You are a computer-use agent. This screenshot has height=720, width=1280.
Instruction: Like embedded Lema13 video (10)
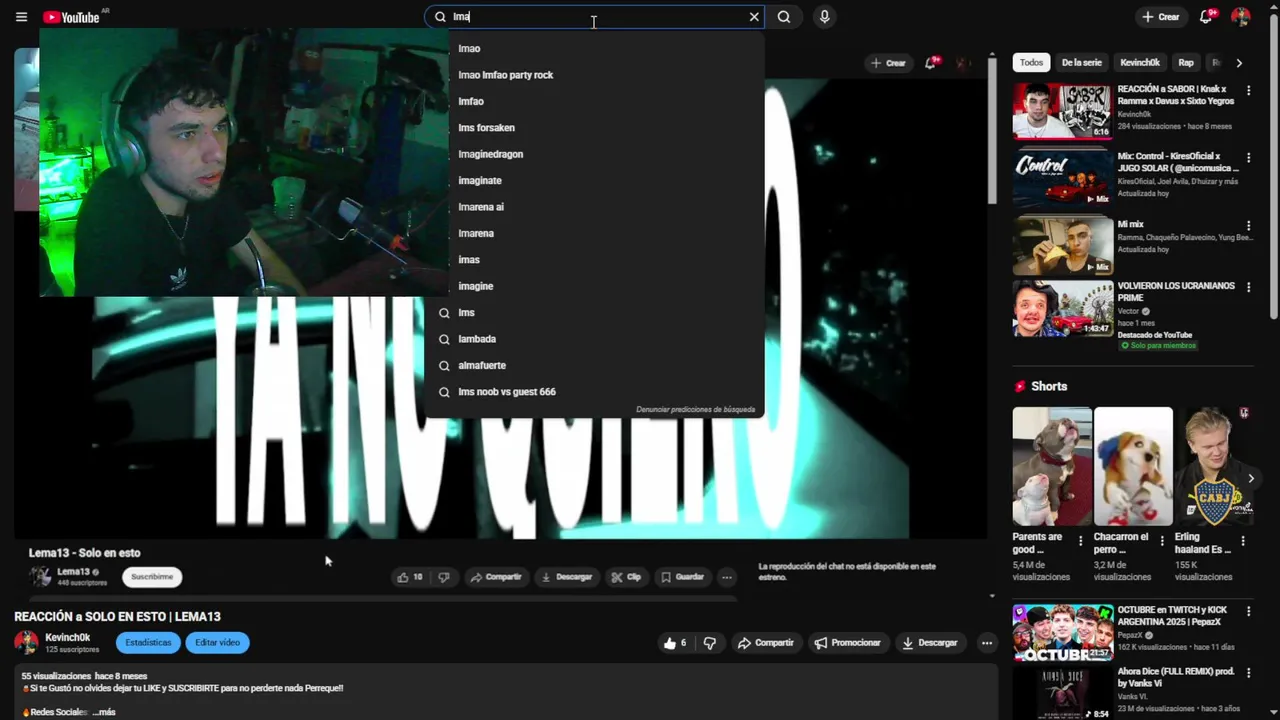point(409,577)
